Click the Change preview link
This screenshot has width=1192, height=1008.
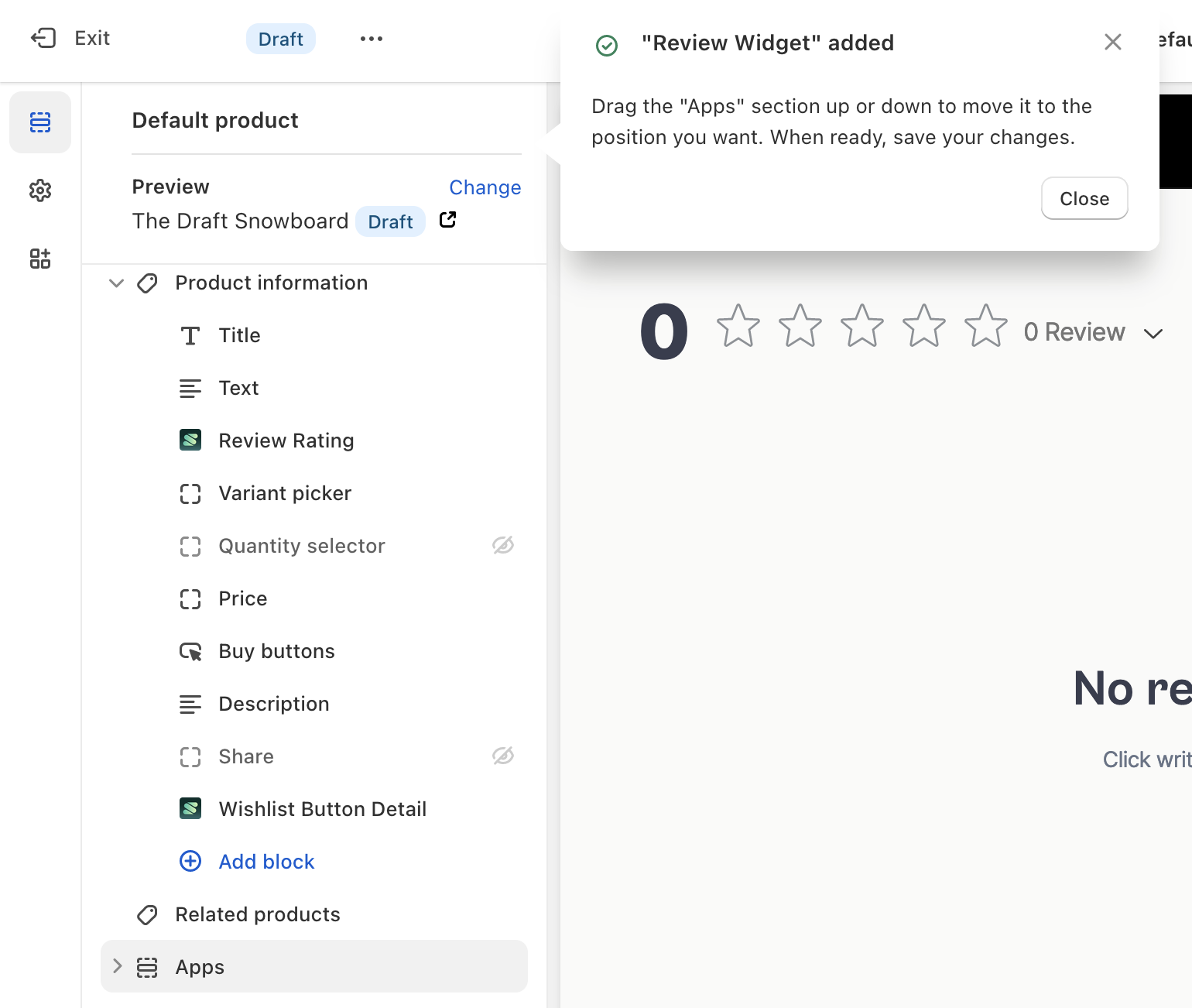[x=485, y=187]
